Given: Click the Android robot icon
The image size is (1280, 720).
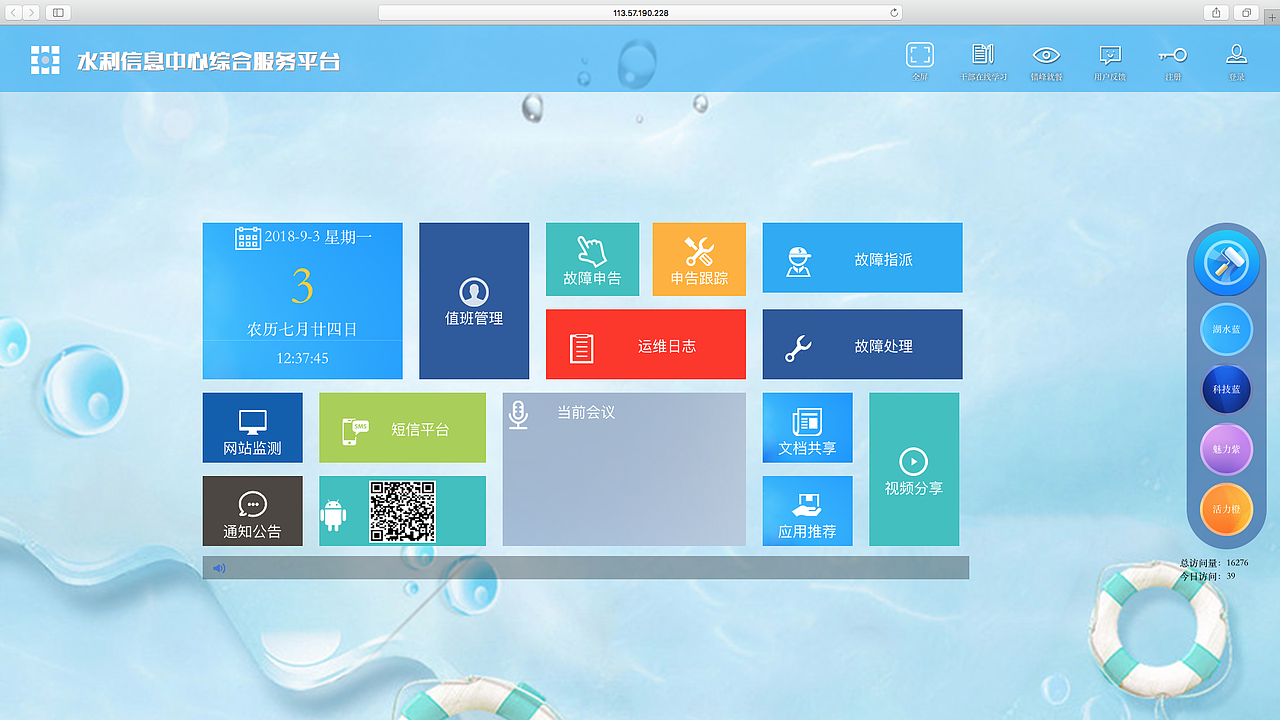Looking at the screenshot, I should tap(333, 515).
